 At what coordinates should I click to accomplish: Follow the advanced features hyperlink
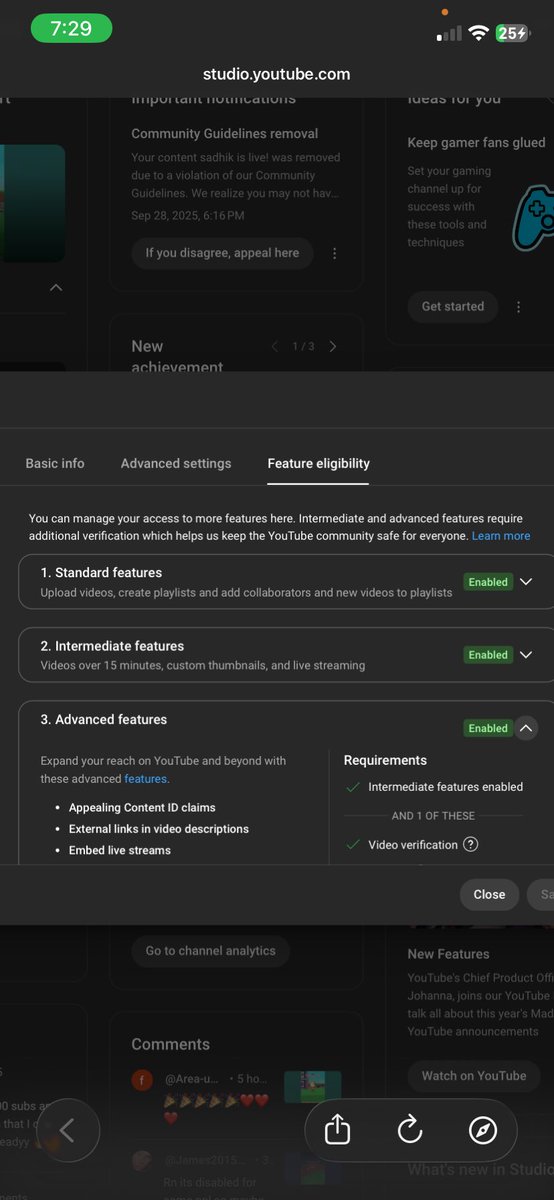click(x=145, y=778)
